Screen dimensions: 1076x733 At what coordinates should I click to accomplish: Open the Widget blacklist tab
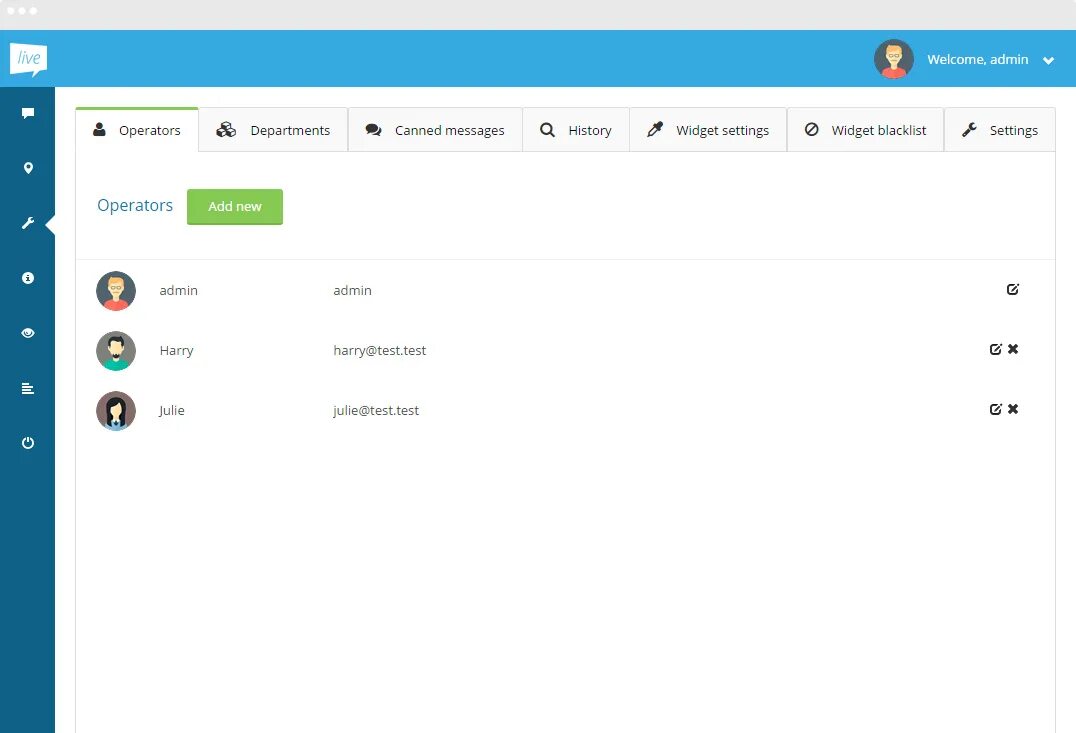point(865,130)
